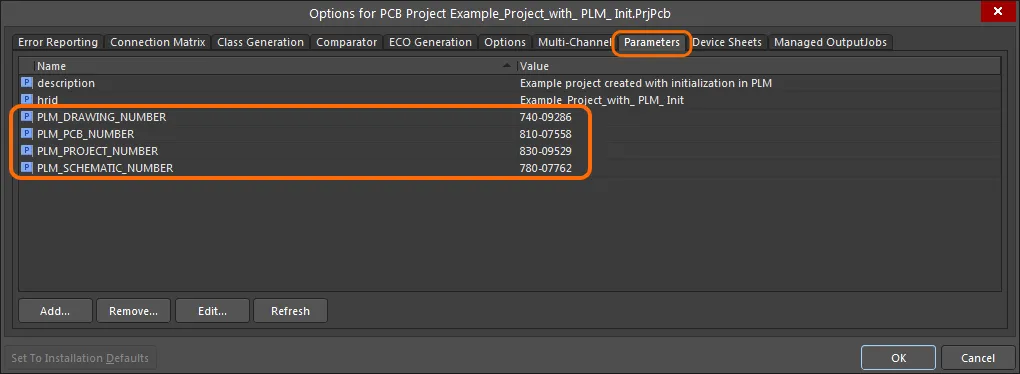
Task: Confirm the dialog with OK
Action: click(x=898, y=358)
